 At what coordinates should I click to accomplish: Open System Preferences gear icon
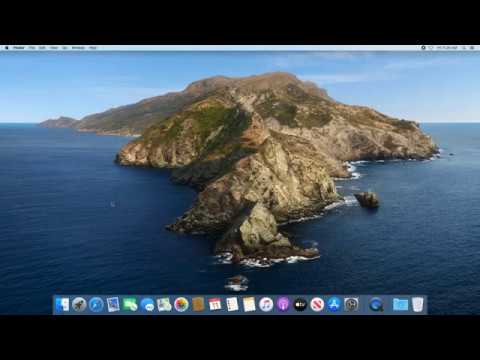[351, 305]
